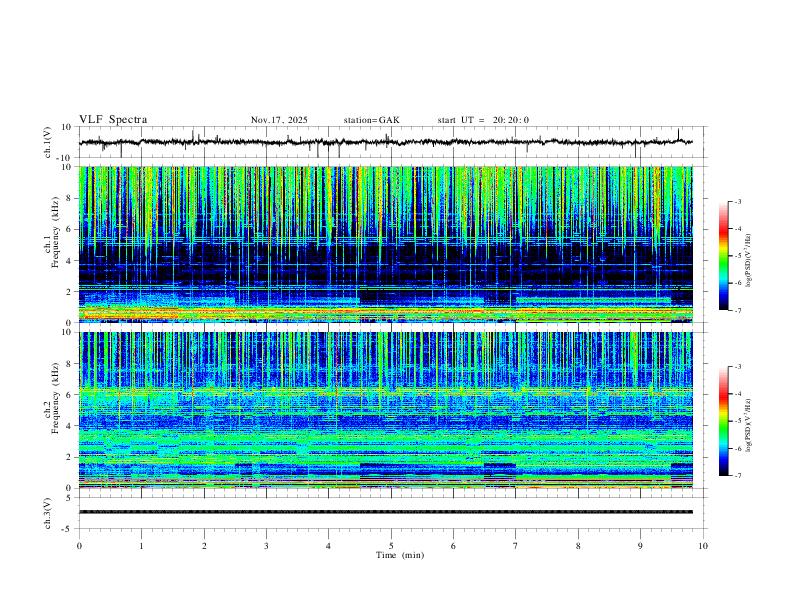Screen dimensions: 792x612
Task: Click the "VLF Spectra" title text
Action: 113,120
